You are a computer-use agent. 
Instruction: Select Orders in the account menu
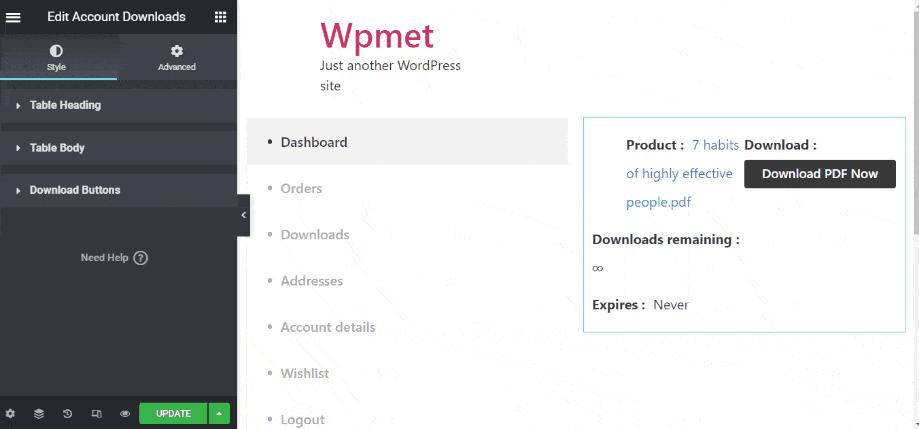pyautogui.click(x=301, y=189)
